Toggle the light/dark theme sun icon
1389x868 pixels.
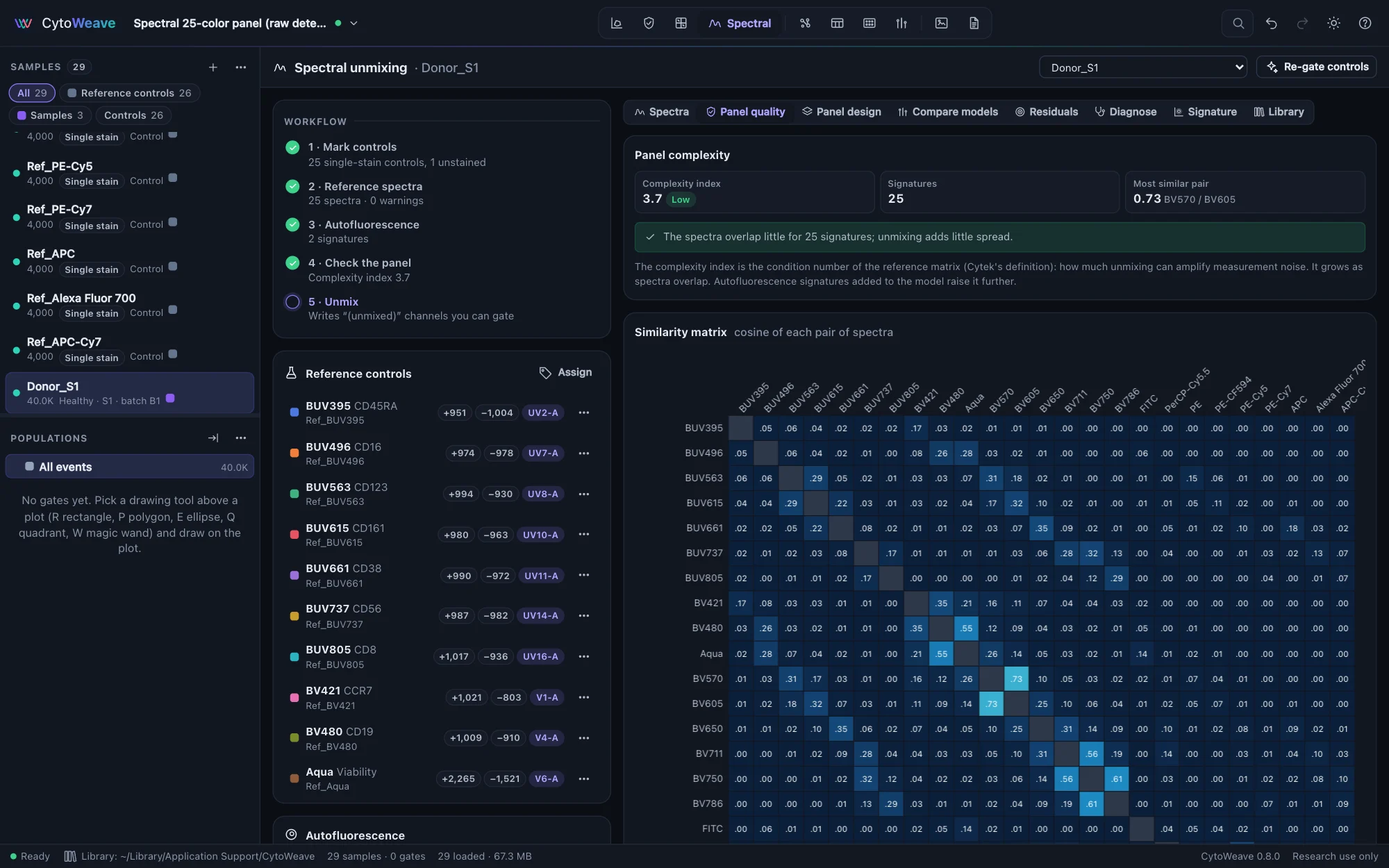pyautogui.click(x=1333, y=23)
